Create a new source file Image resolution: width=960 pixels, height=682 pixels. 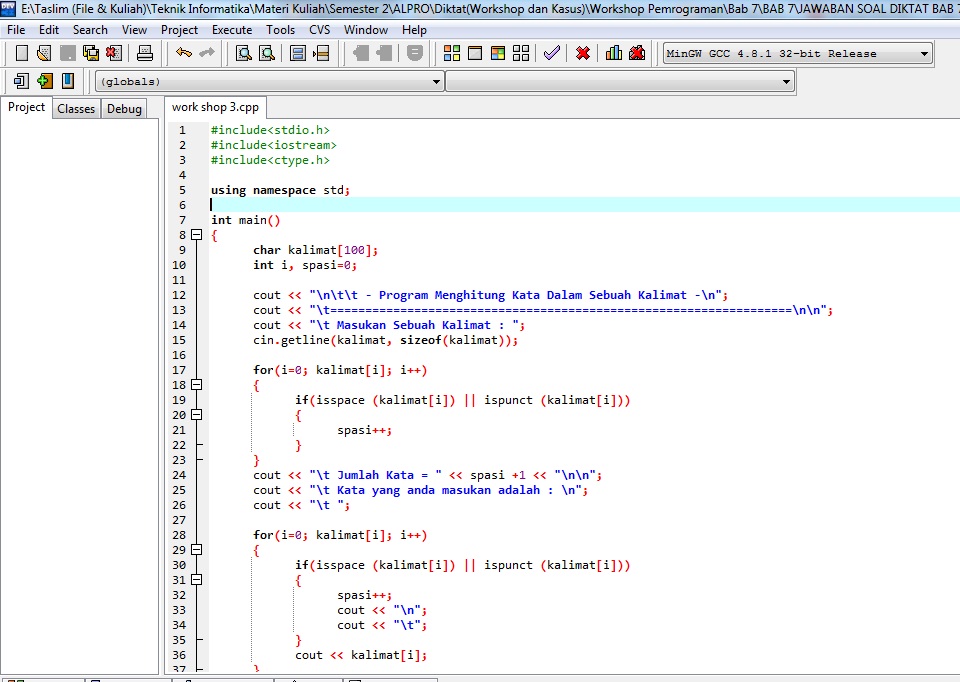point(21,53)
